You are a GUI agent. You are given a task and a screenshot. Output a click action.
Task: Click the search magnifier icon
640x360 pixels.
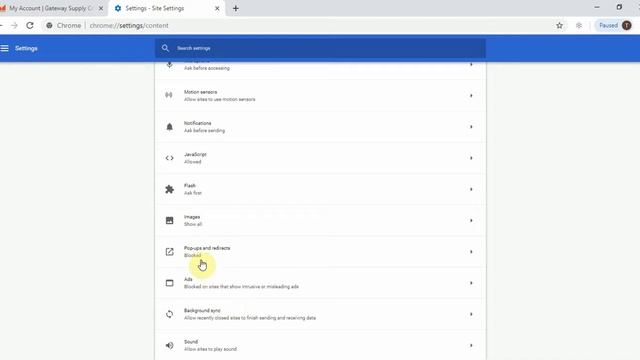[165, 48]
